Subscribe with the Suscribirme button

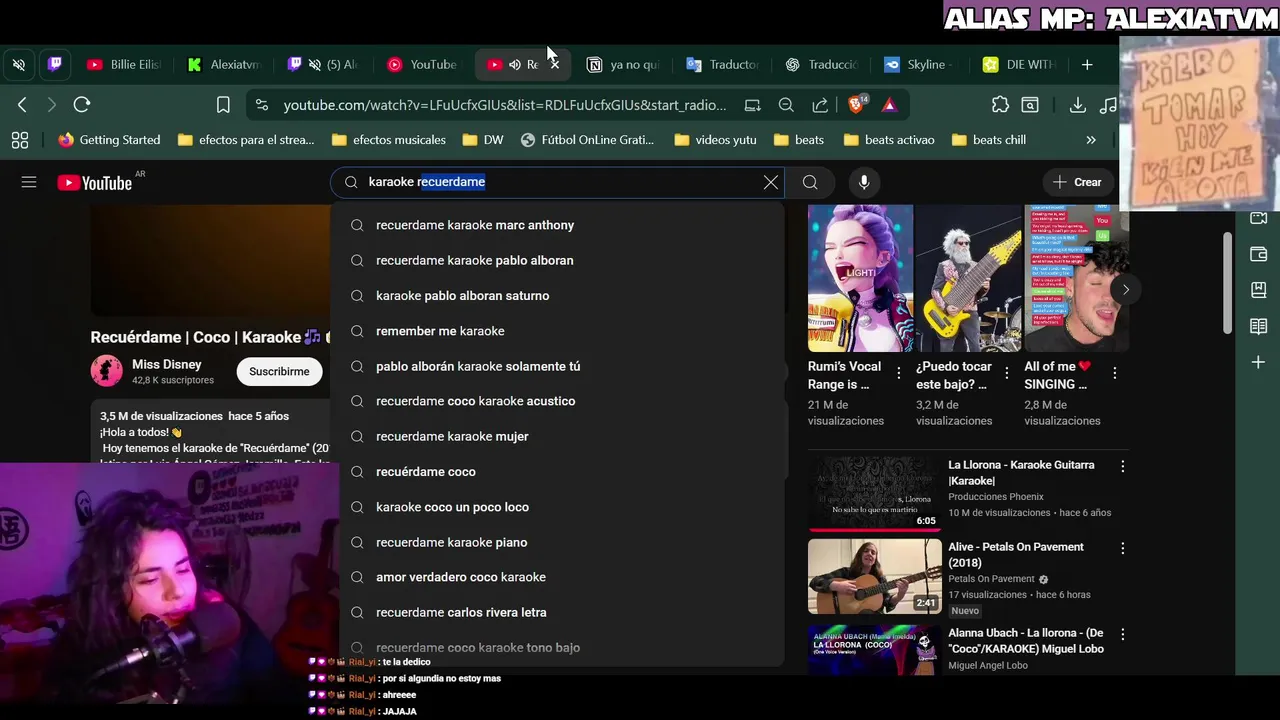tap(279, 371)
